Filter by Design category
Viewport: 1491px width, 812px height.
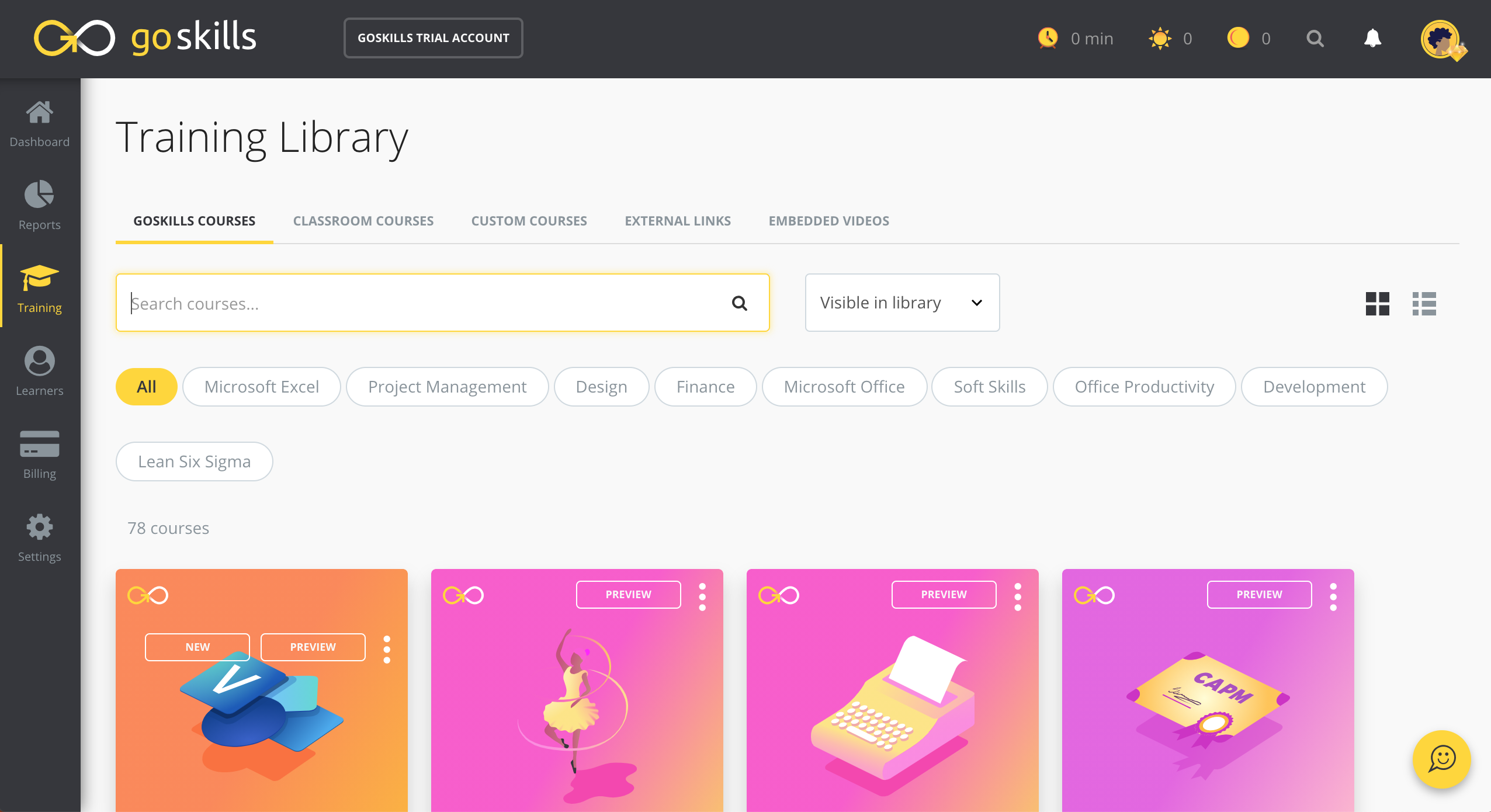click(601, 387)
